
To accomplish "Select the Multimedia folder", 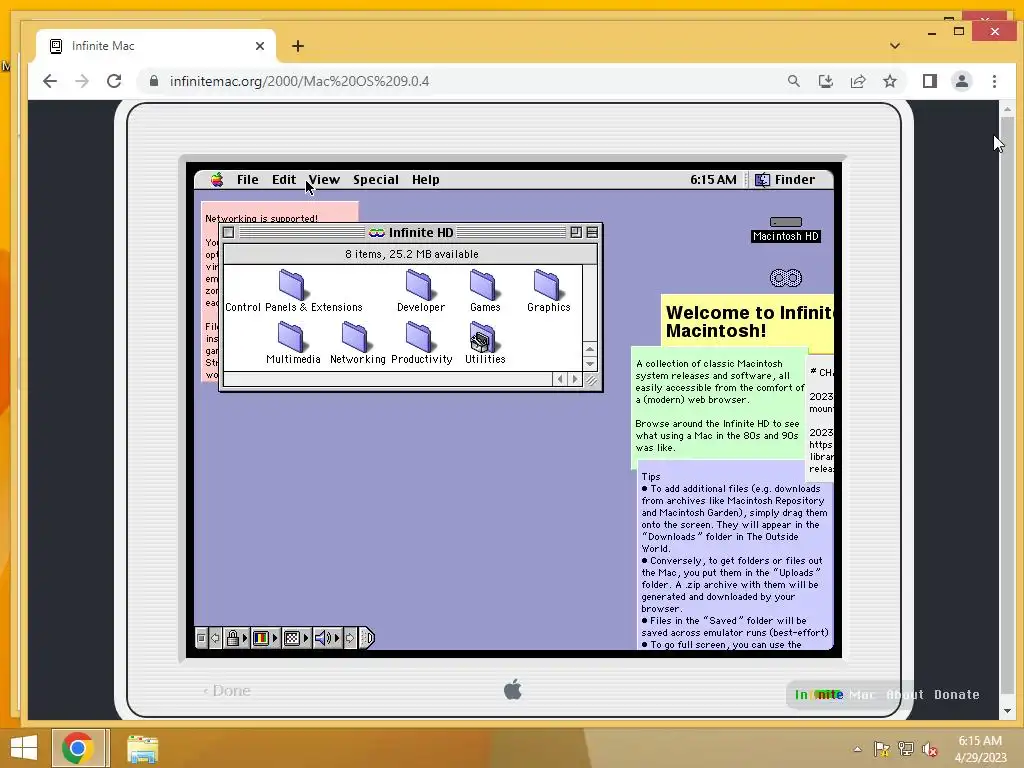I will coord(293,343).
